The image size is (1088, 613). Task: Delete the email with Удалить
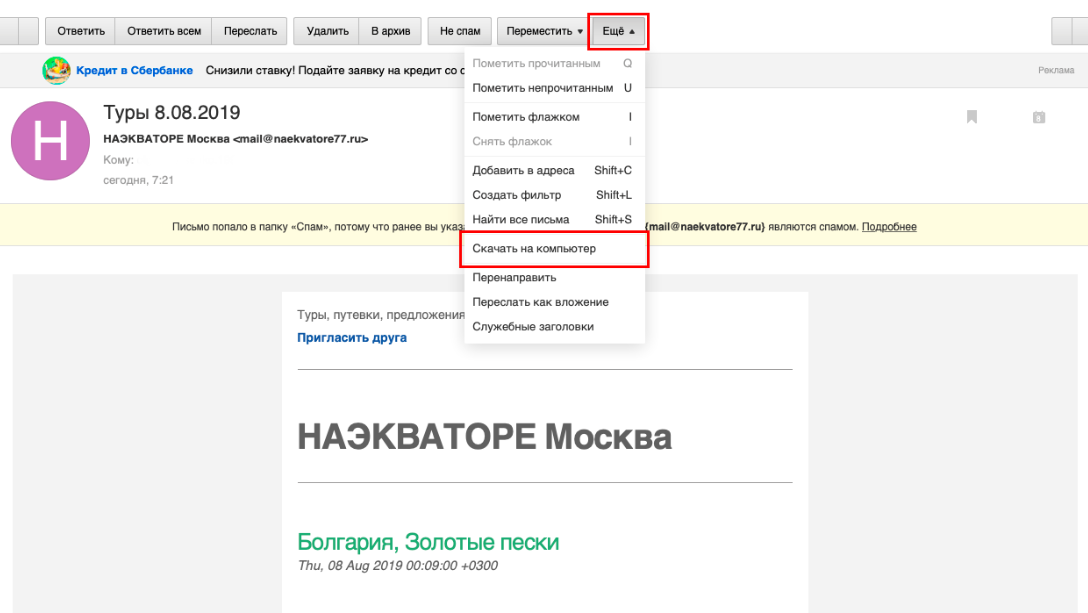(328, 31)
